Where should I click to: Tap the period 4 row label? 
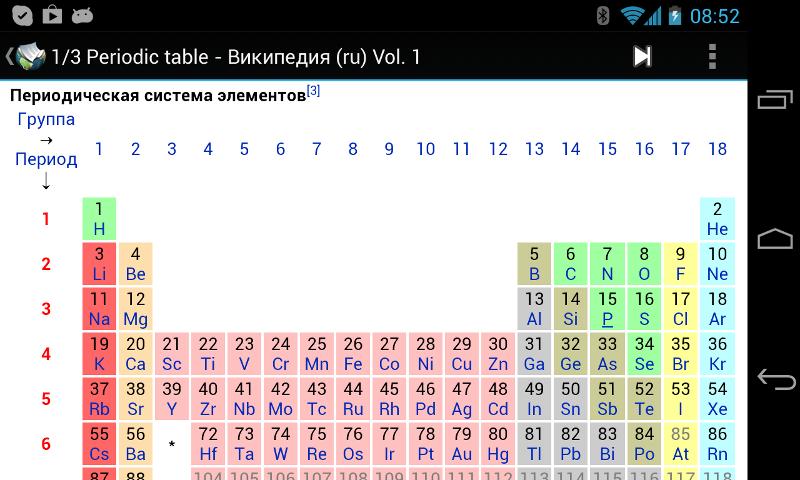point(46,353)
